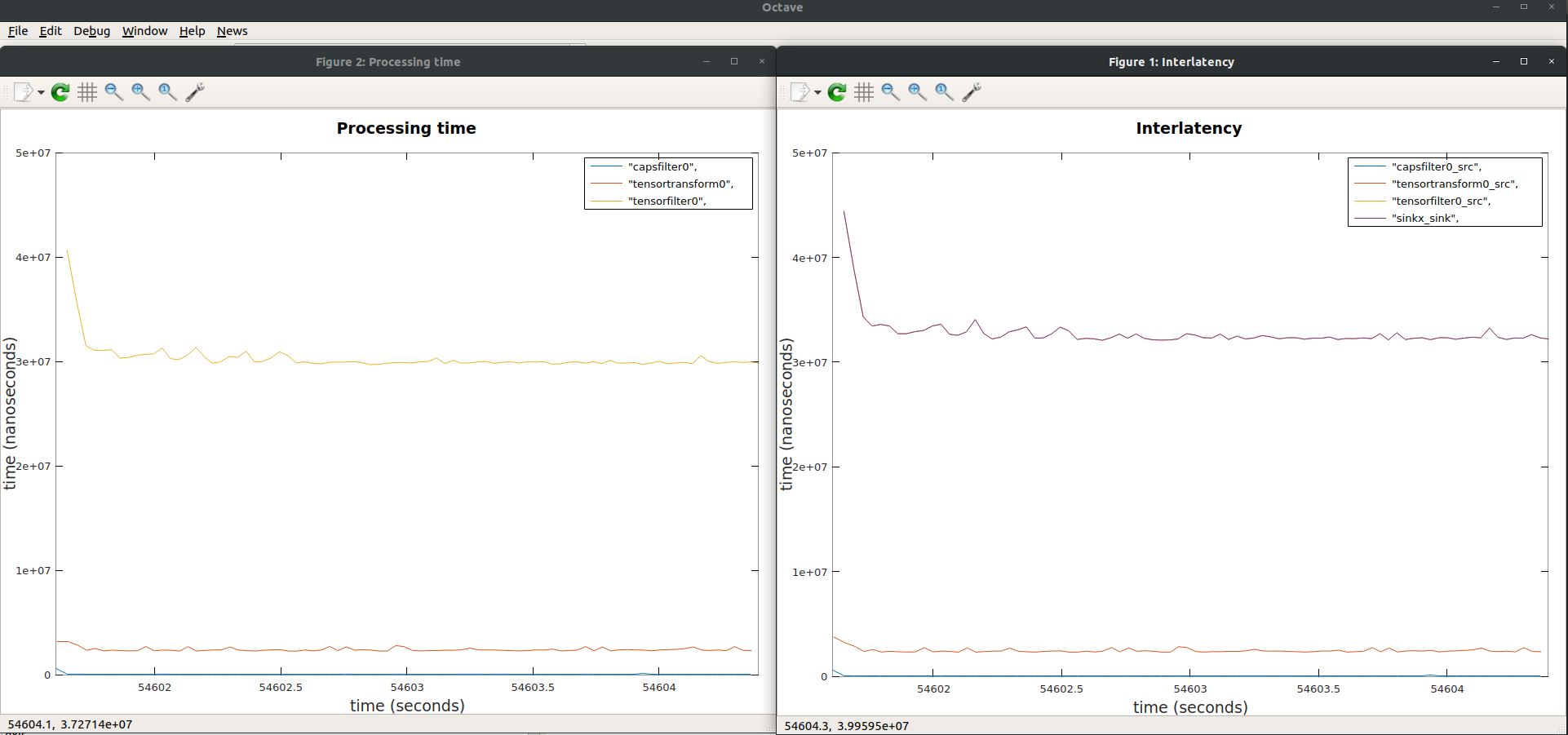This screenshot has height=735, width=1568.
Task: Open the File menu
Action: click(x=18, y=31)
